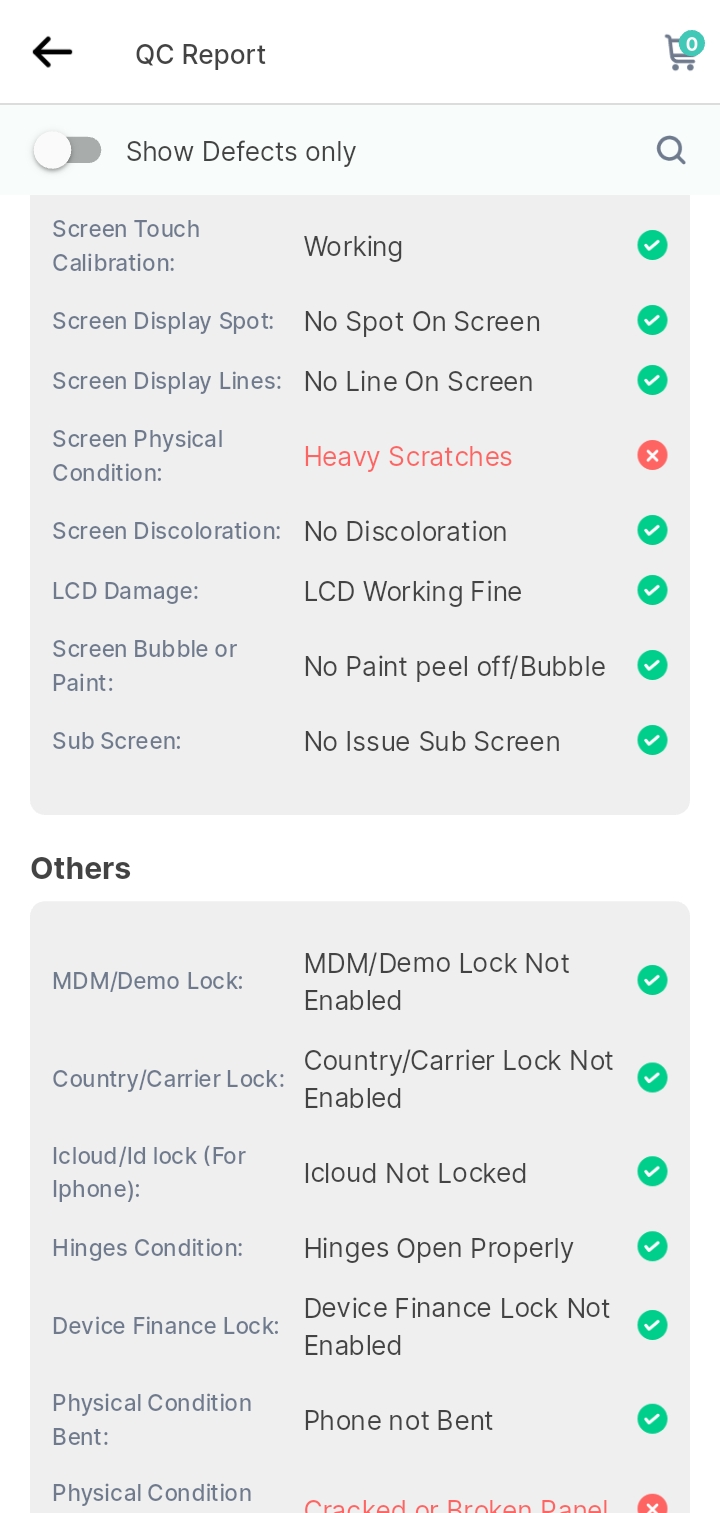Tap the Others section heading
The image size is (720, 1513).
(81, 868)
